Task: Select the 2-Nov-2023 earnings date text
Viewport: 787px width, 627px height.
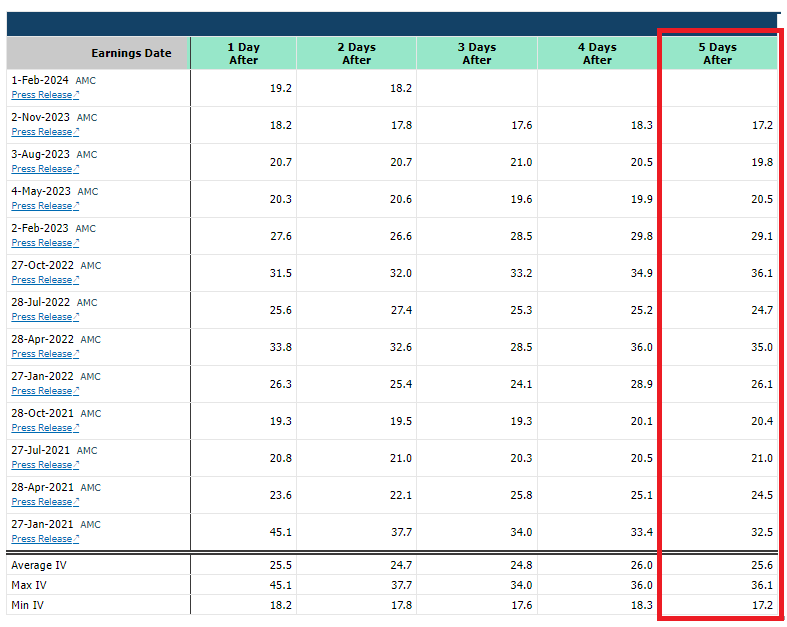Action: pos(40,117)
